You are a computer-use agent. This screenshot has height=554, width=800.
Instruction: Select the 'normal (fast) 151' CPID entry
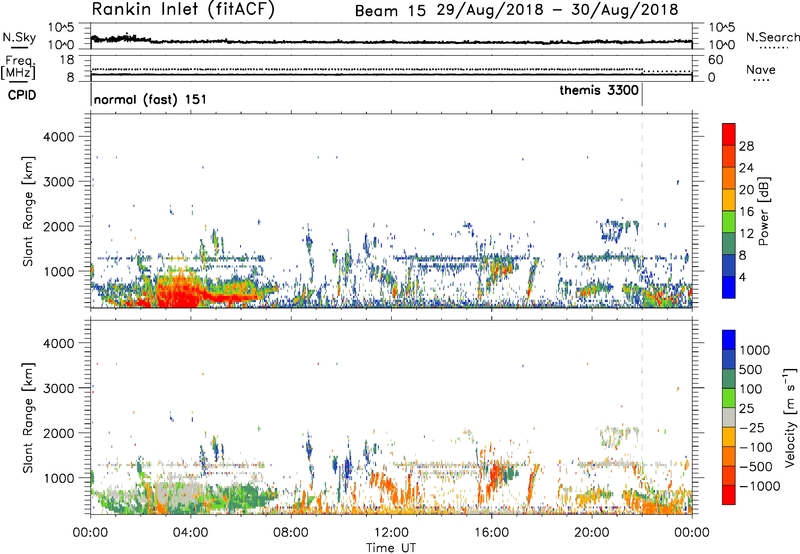(151, 99)
